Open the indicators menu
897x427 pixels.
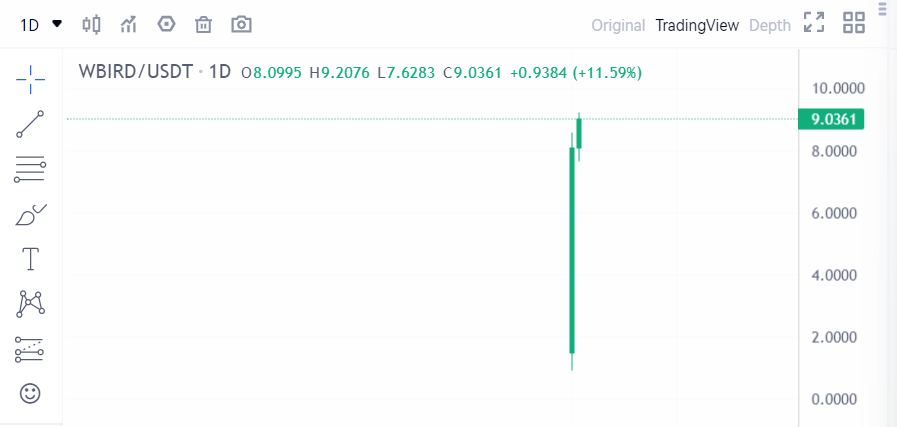point(128,25)
